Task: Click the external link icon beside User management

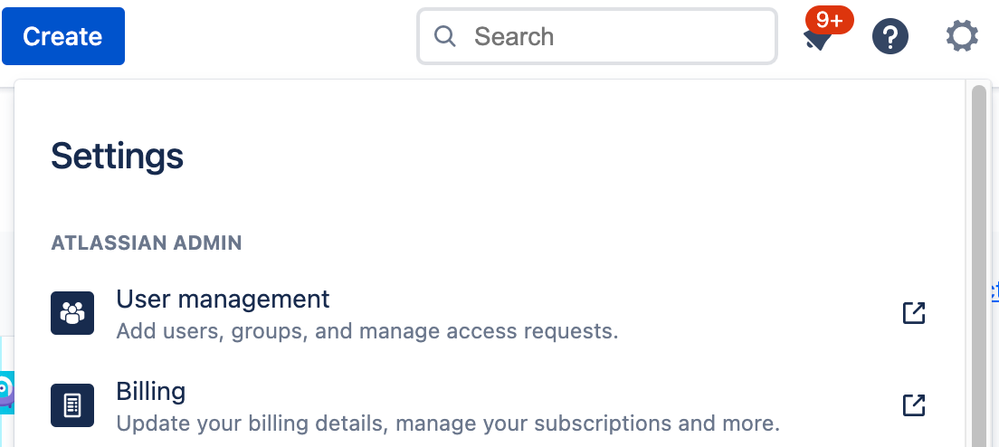Action: [914, 313]
